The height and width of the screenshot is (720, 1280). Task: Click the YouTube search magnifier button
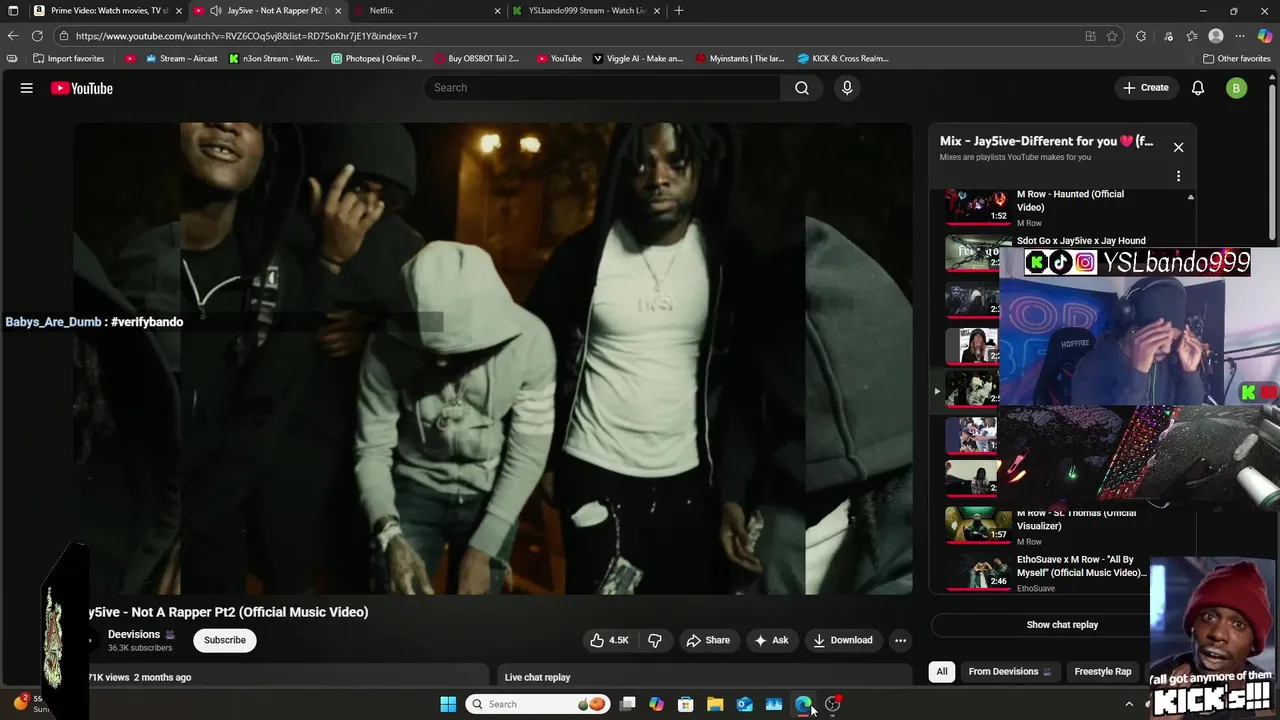(x=802, y=88)
